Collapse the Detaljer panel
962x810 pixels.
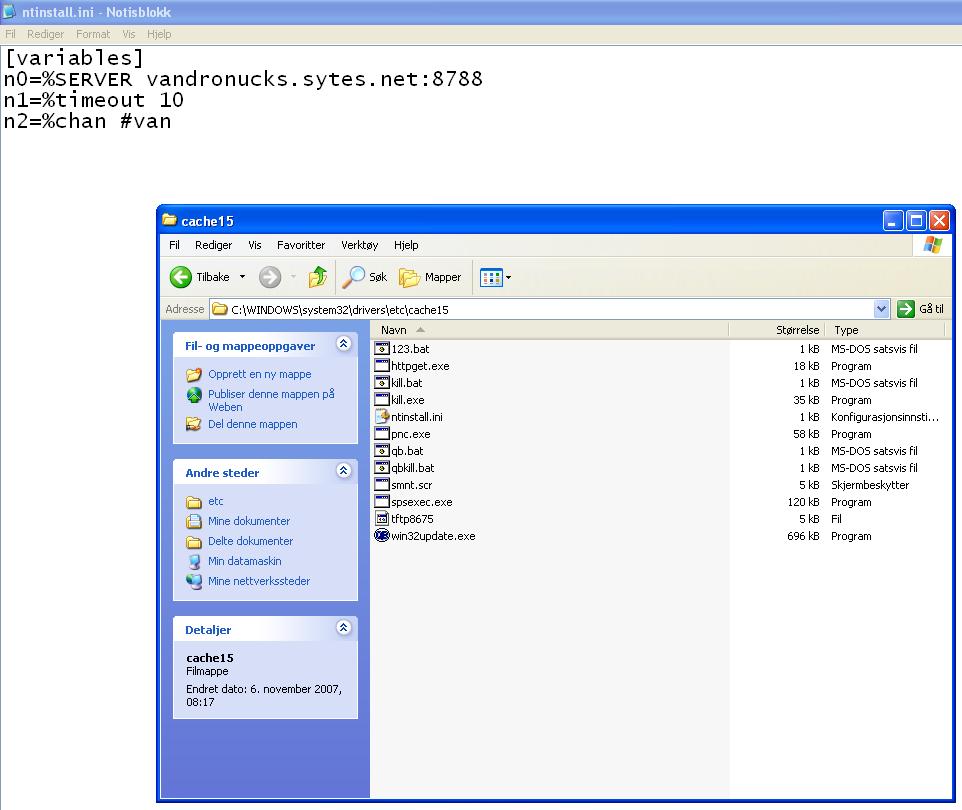[x=344, y=628]
